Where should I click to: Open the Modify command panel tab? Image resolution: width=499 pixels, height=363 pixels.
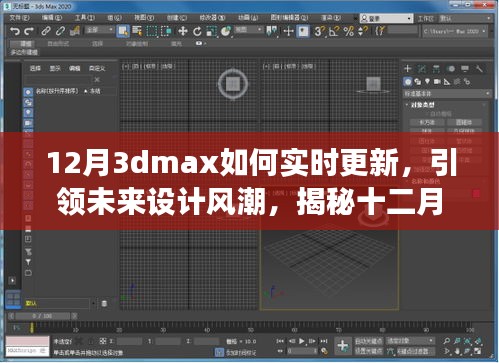click(x=422, y=69)
